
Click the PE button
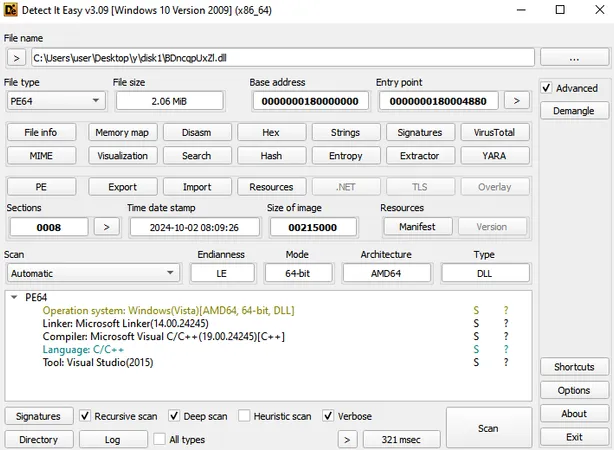click(x=41, y=187)
